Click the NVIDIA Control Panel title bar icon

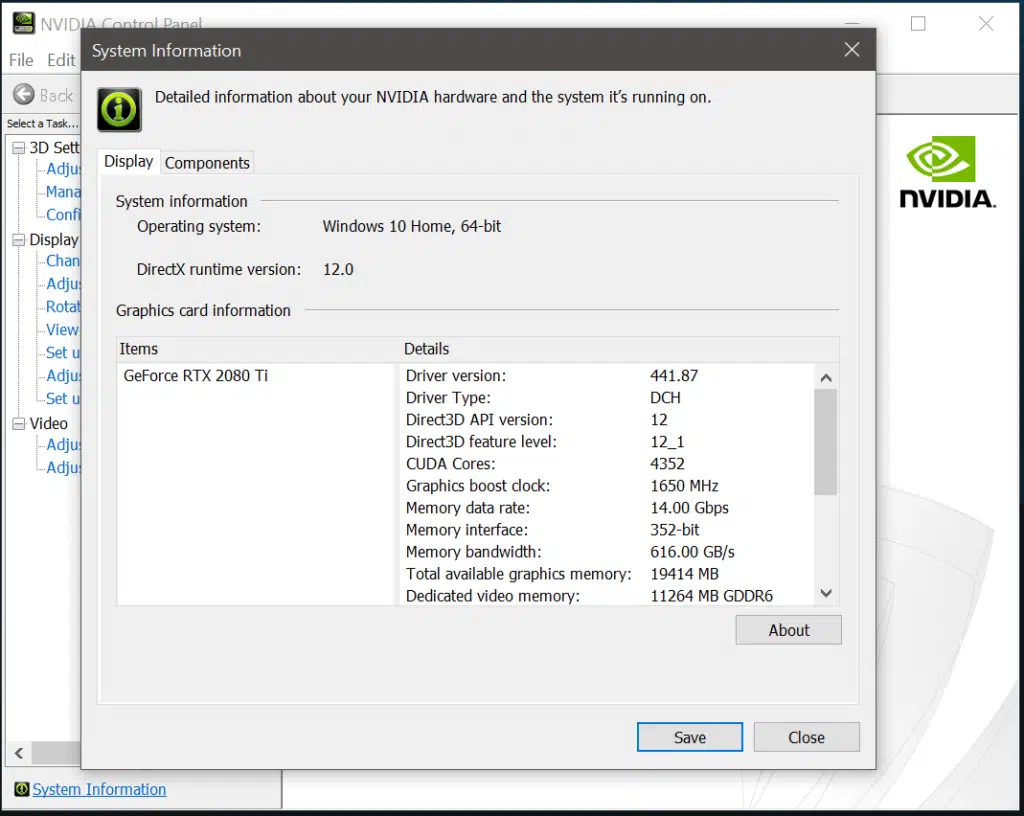coord(22,22)
